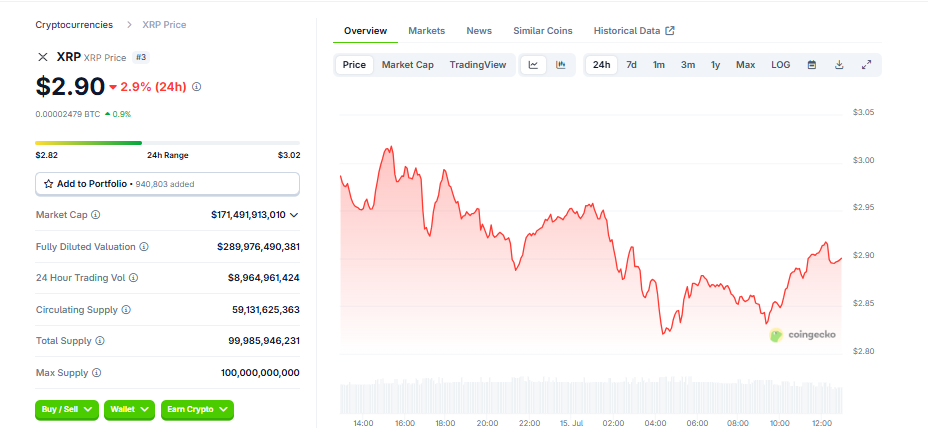Click the #3 rank badge
The image size is (928, 428).
[141, 57]
